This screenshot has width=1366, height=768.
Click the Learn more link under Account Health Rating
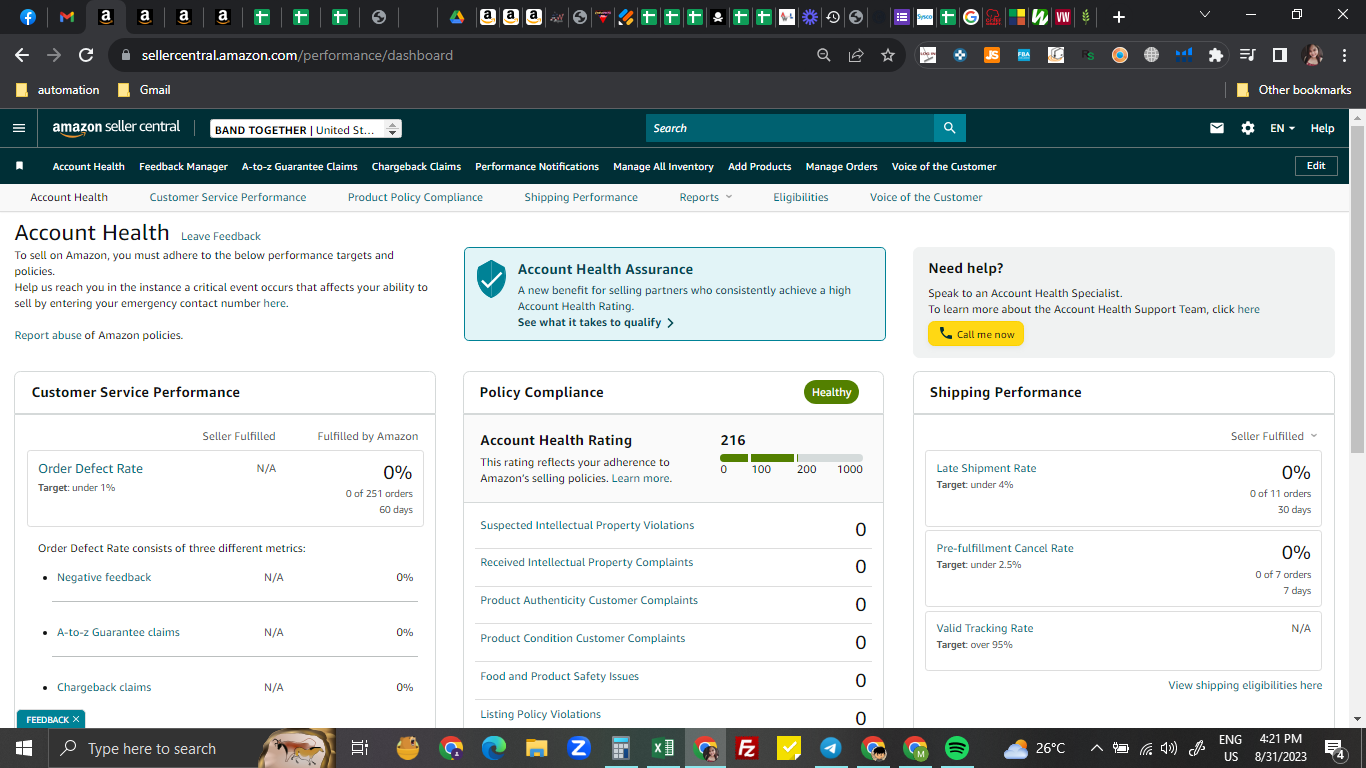click(640, 478)
